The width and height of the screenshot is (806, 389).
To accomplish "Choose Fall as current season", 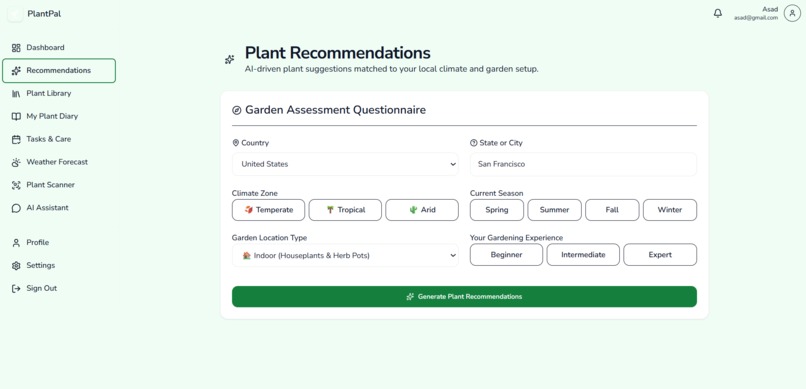I will [x=612, y=210].
